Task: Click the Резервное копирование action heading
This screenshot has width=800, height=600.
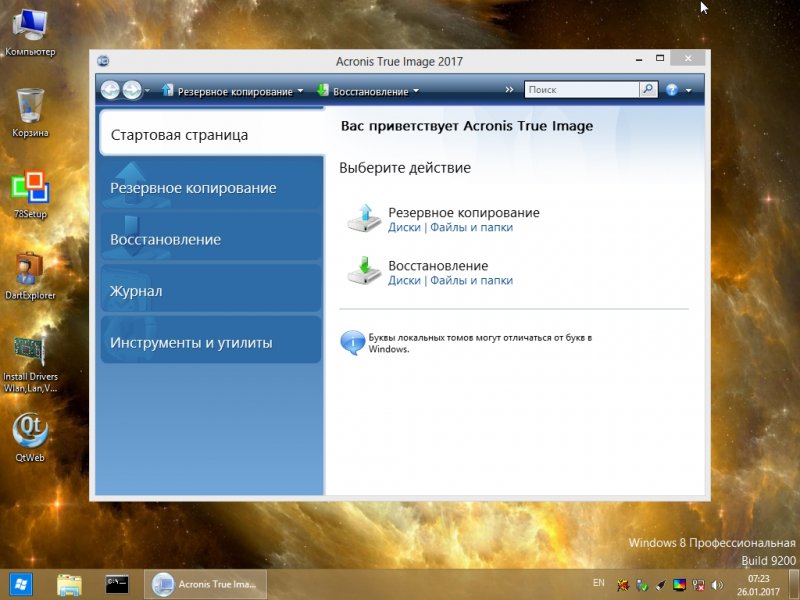Action: [x=464, y=212]
